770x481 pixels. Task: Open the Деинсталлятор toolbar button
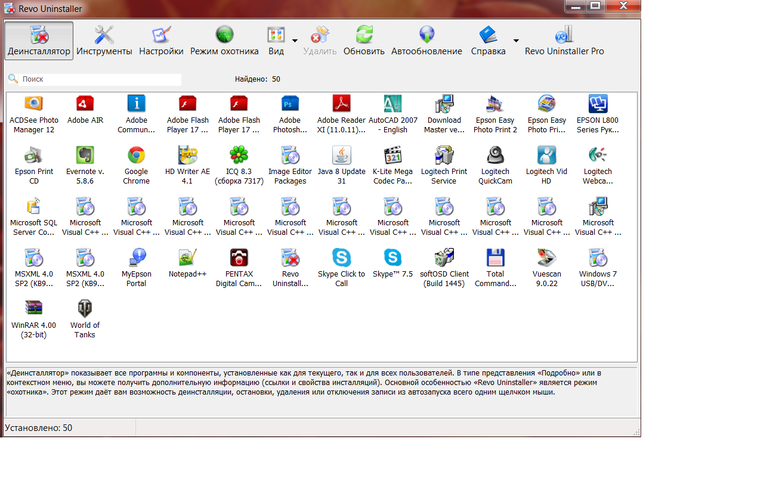point(39,41)
